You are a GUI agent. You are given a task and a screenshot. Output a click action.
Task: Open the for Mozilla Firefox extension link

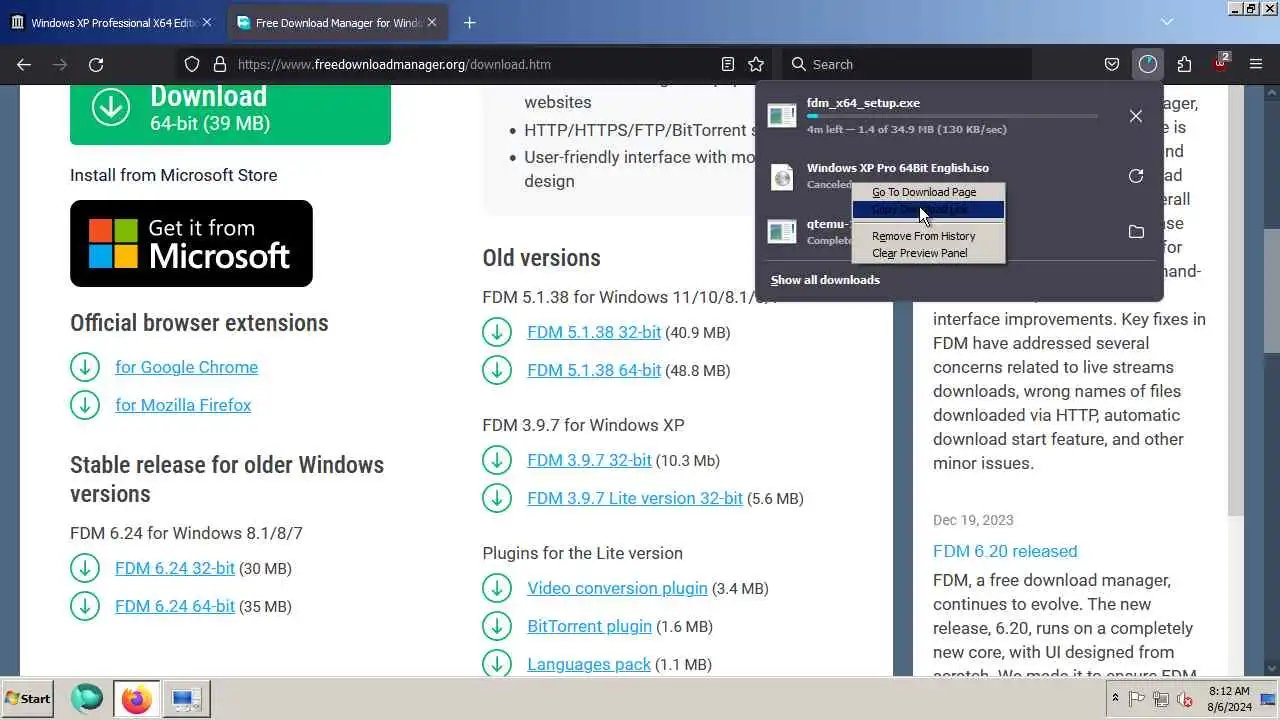(x=183, y=405)
